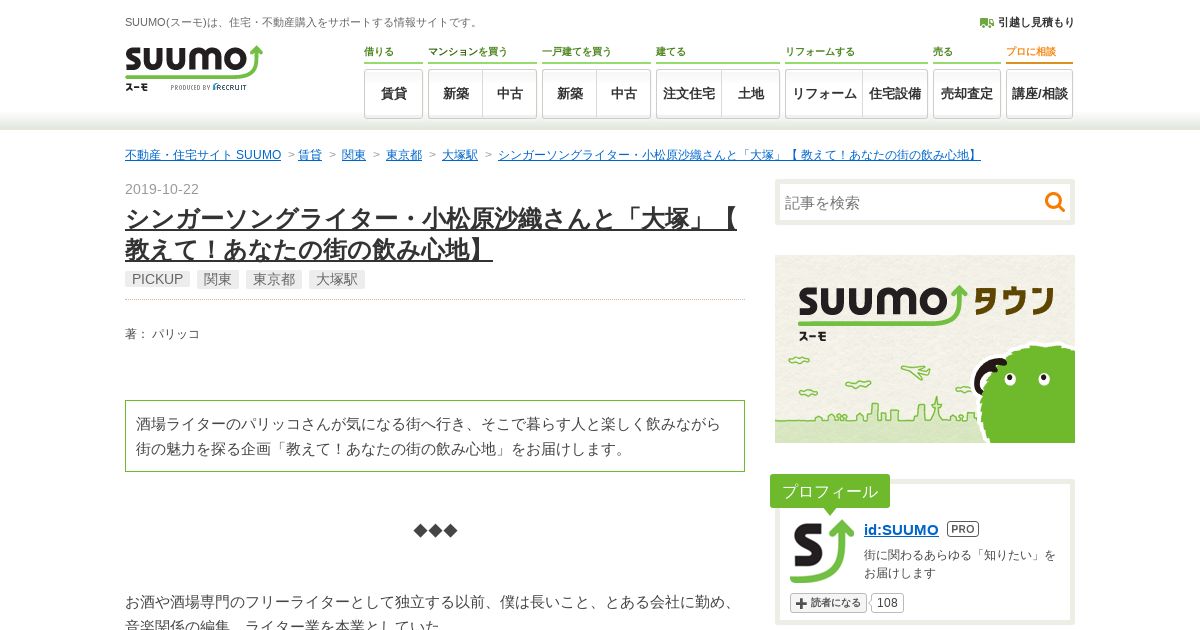The image size is (1200, 630).
Task: Click the 大塚駅 breadcrumb link
Action: coord(460,155)
